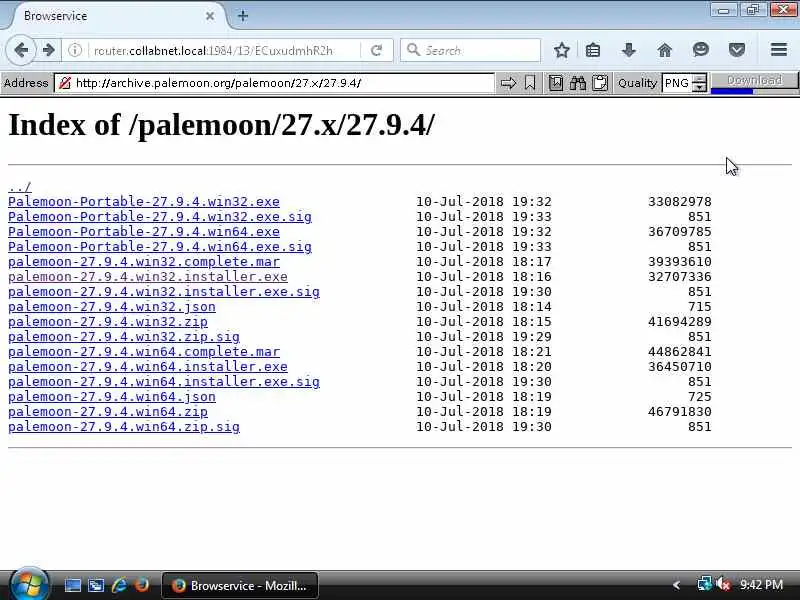Open palemoon-27.9.4.win64.json link
800x600 pixels.
(x=112, y=397)
